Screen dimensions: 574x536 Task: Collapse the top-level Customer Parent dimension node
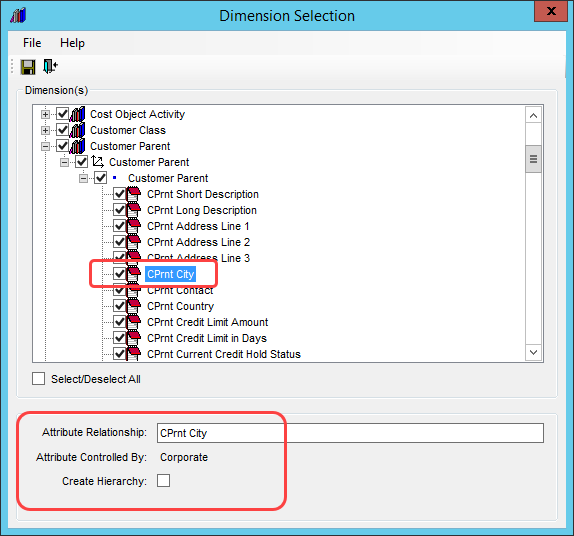pos(45,146)
